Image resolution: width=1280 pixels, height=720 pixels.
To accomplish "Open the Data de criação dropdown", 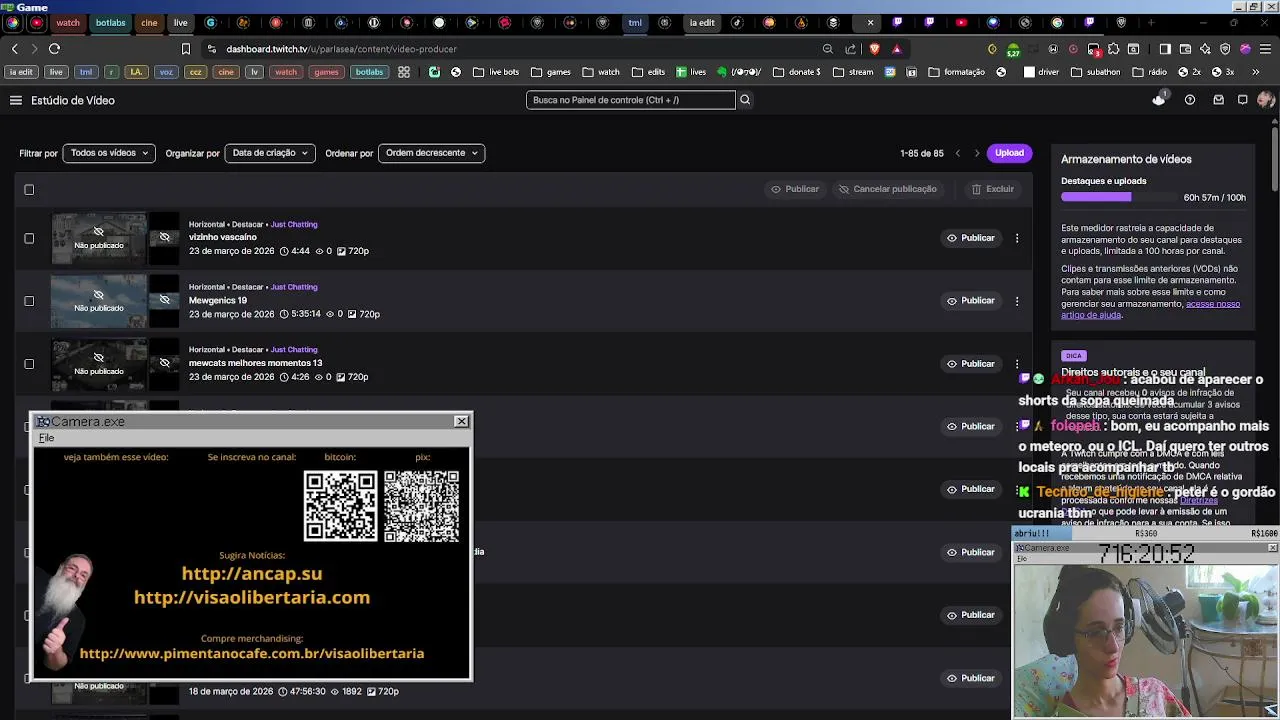I will tap(270, 153).
